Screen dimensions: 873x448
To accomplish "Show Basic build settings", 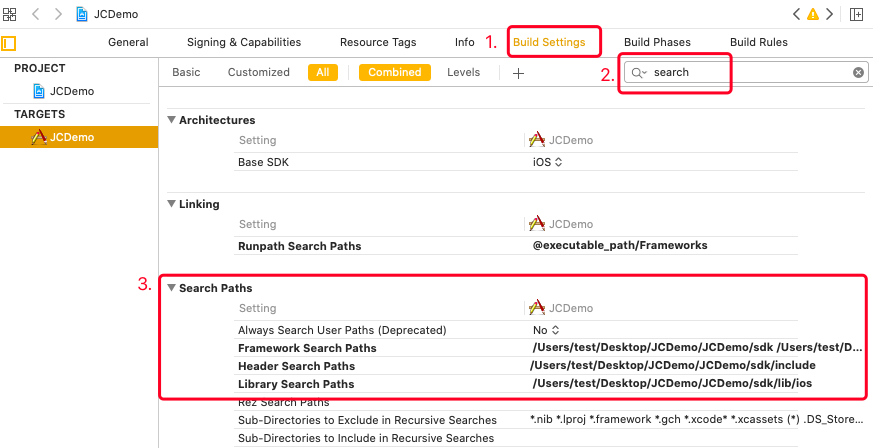I will 186,72.
